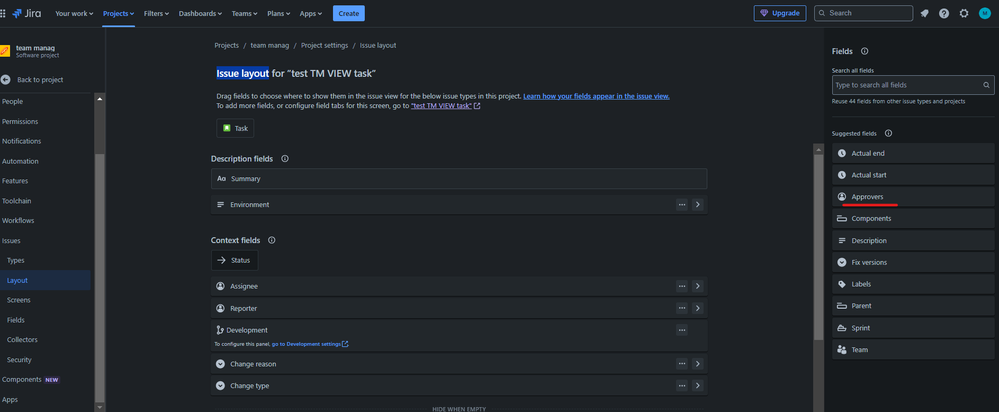Click the info icon beside Description fields
This screenshot has height=412, width=999.
click(285, 159)
